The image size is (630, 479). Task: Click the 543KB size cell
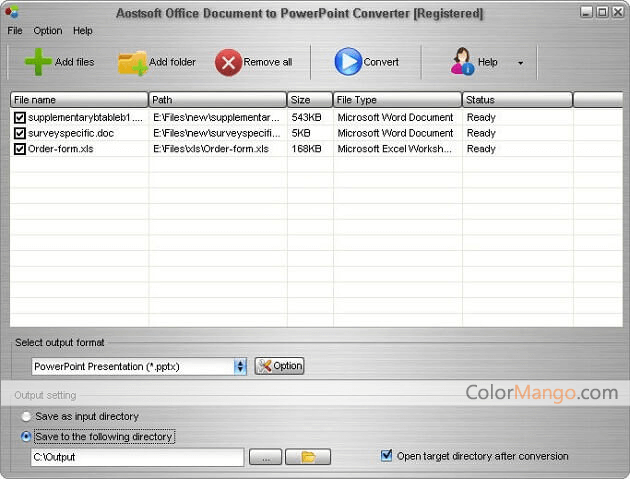(306, 117)
